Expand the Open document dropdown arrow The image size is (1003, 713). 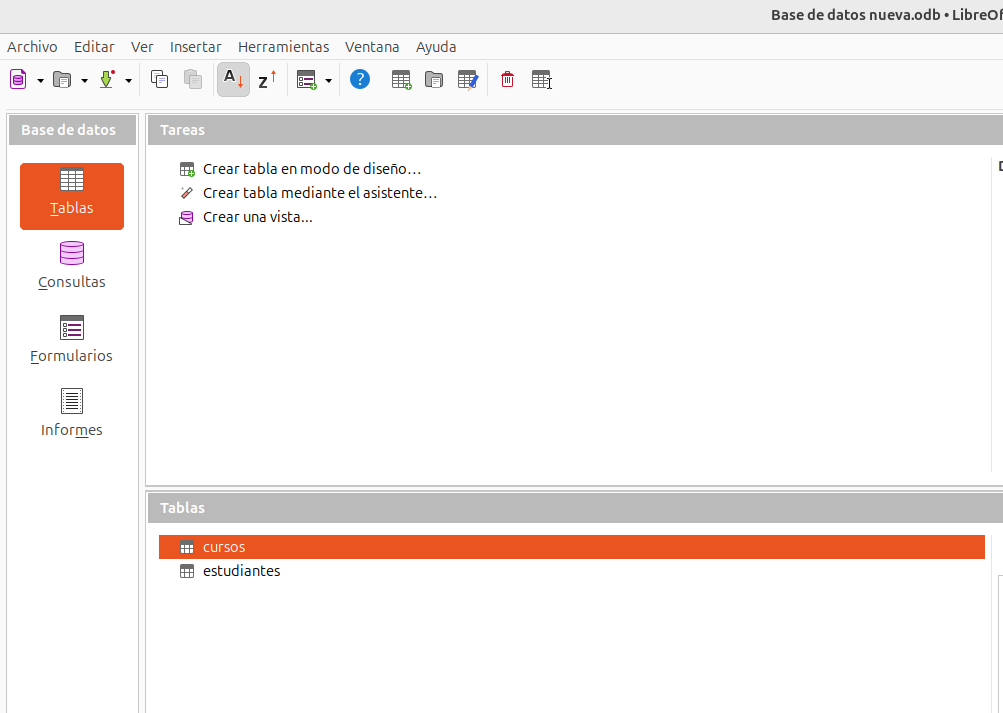84,80
